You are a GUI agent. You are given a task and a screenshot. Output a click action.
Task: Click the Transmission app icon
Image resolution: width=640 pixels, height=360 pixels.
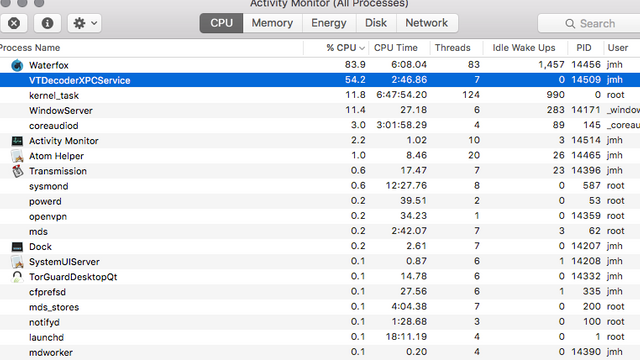click(x=17, y=171)
